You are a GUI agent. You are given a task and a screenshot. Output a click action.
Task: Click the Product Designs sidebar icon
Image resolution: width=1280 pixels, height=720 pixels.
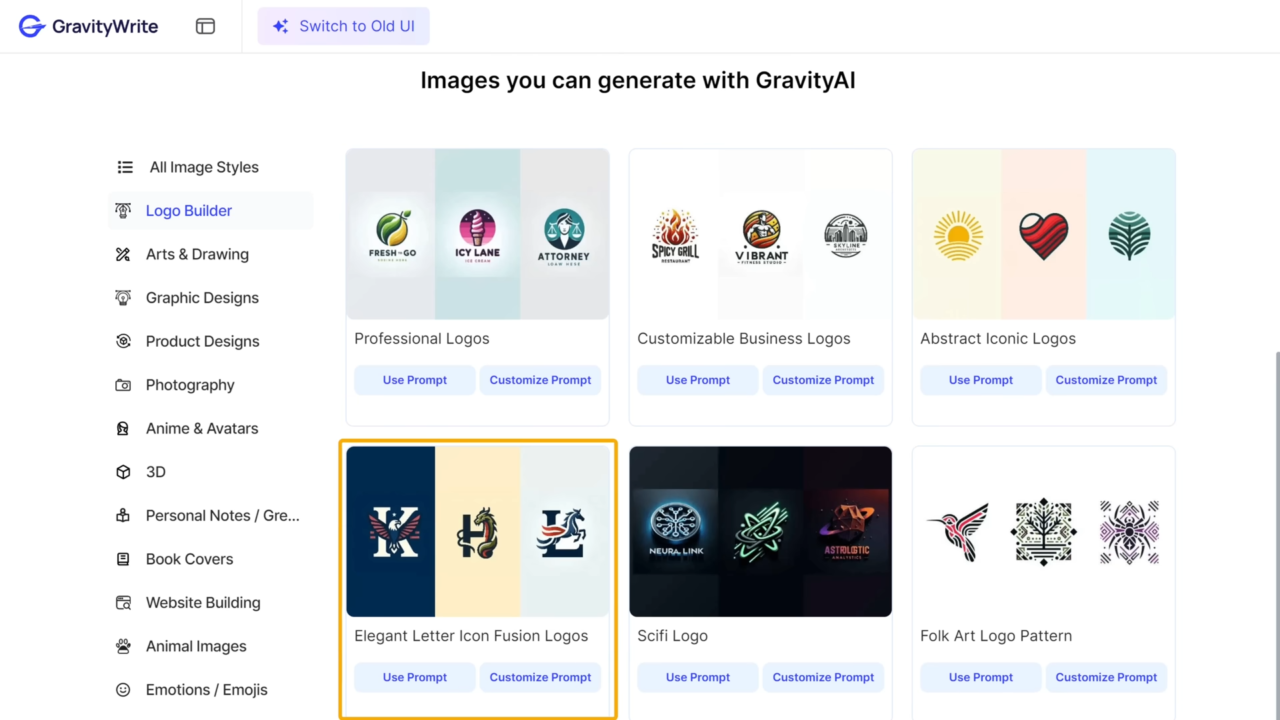[123, 341]
